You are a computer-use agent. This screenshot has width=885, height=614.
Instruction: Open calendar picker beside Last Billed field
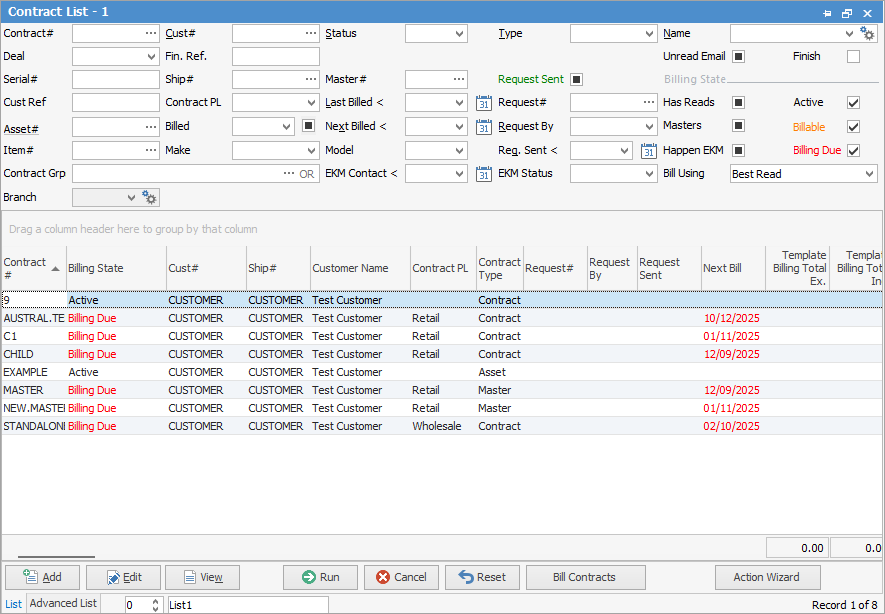(x=484, y=103)
